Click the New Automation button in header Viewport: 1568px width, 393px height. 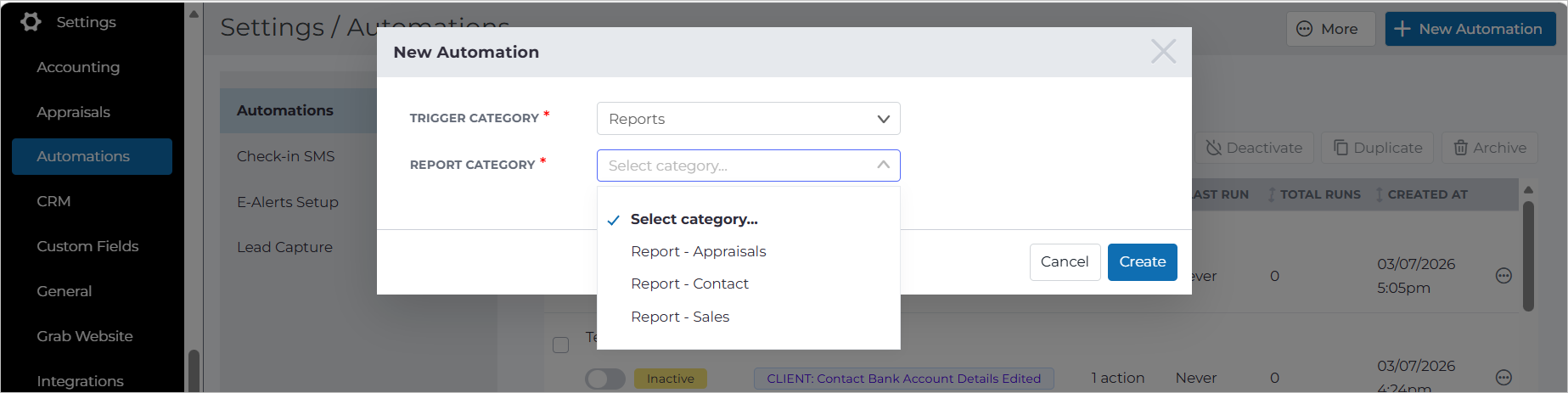point(1470,29)
